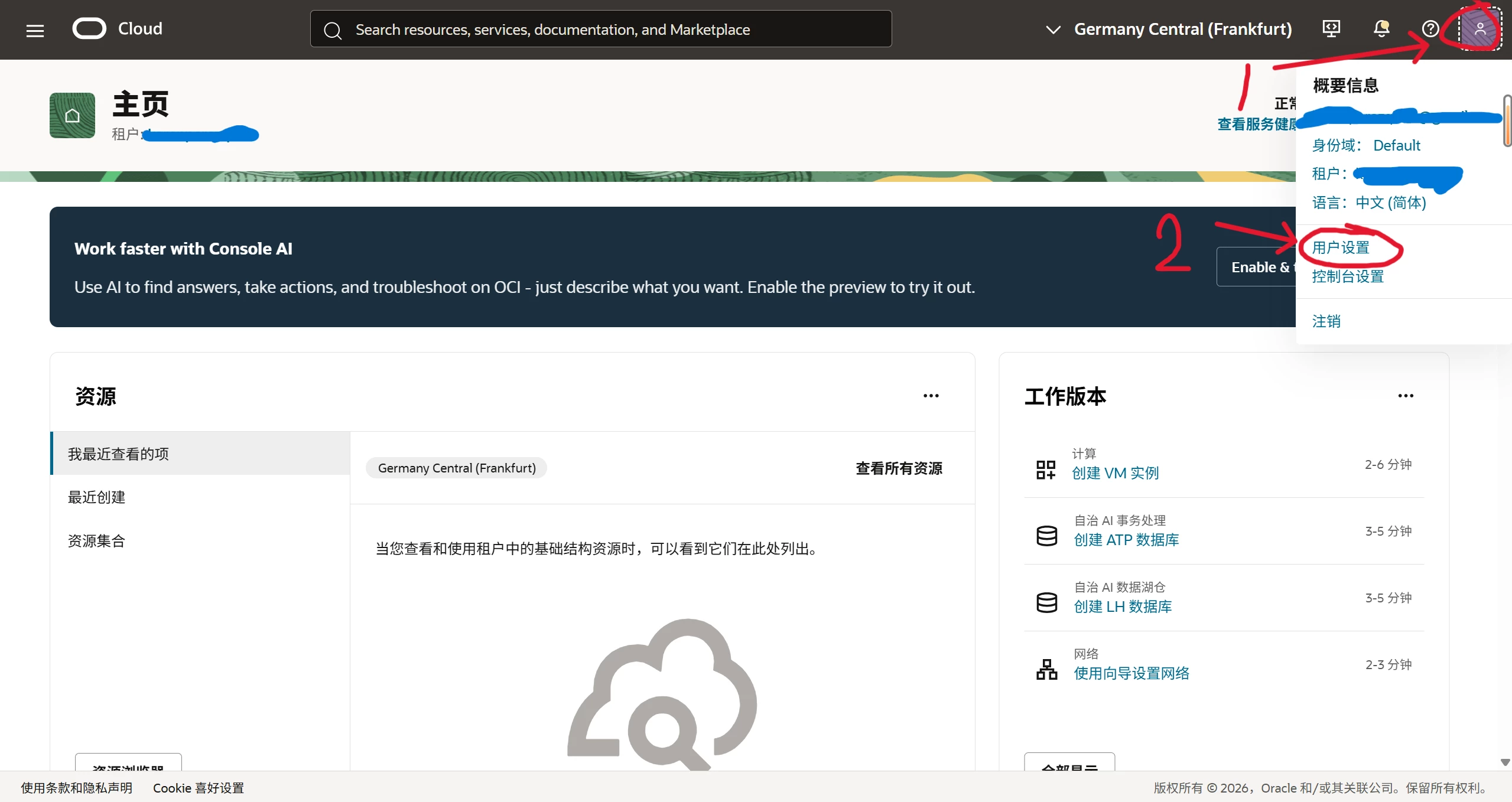Toggle the profile avatar menu

[x=1480, y=29]
